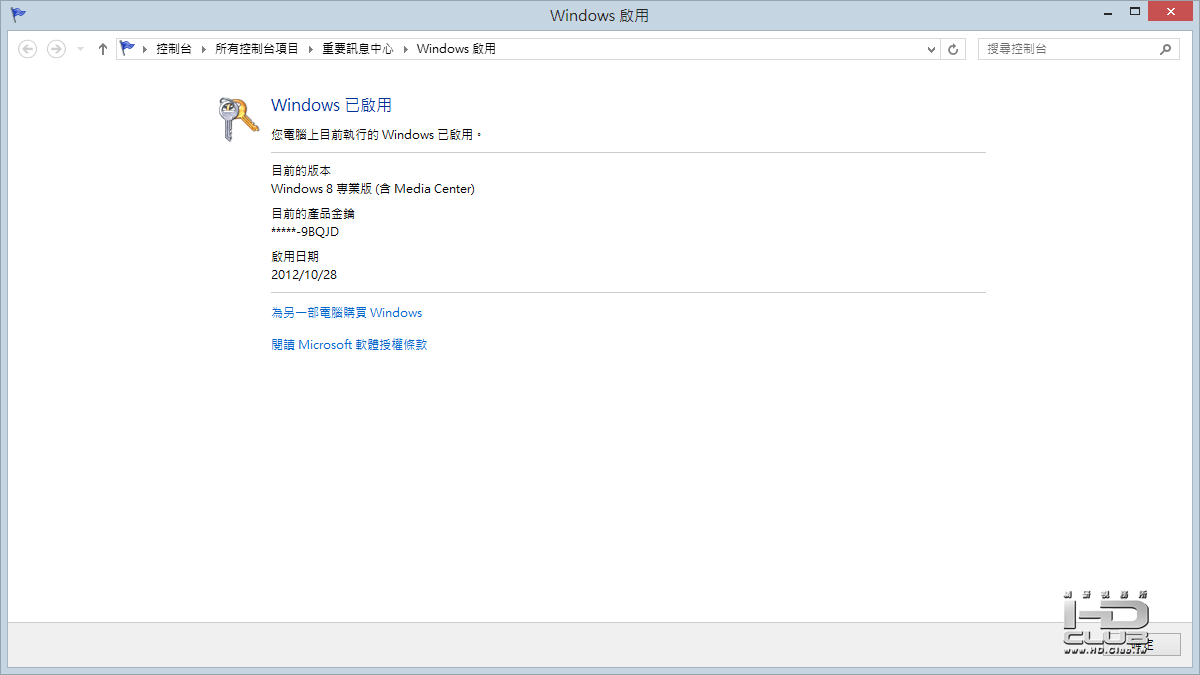
Task: Expand chevron after 控制台 breadcrumb
Action: point(203,49)
